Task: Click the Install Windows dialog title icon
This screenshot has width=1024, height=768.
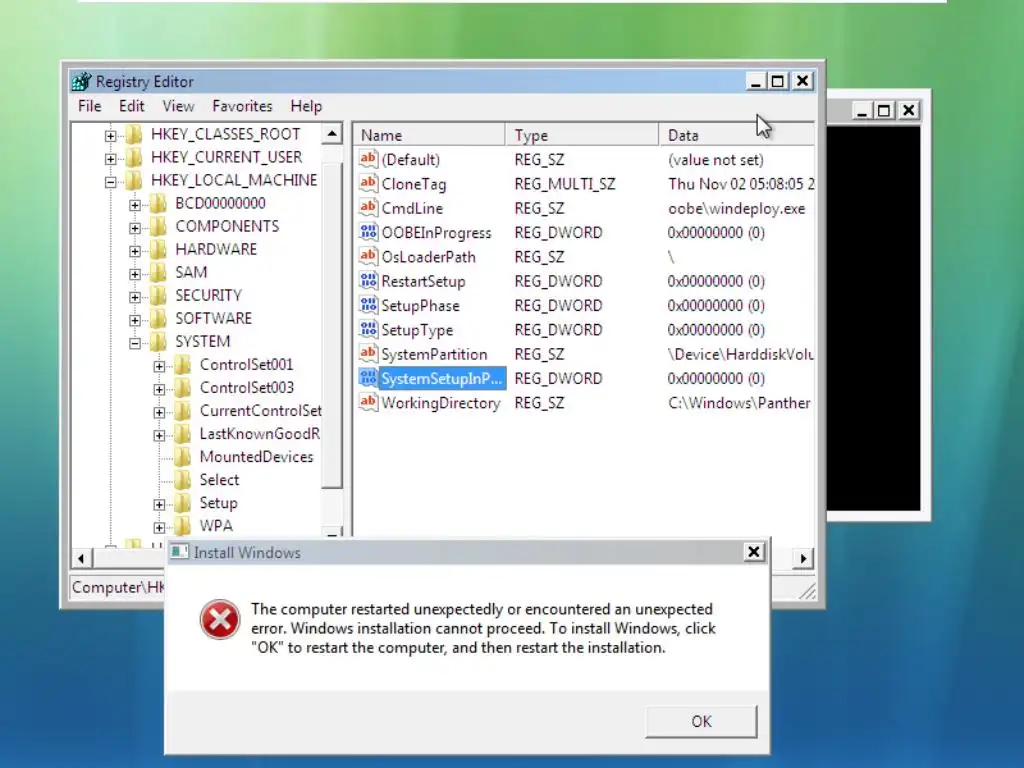Action: [180, 552]
